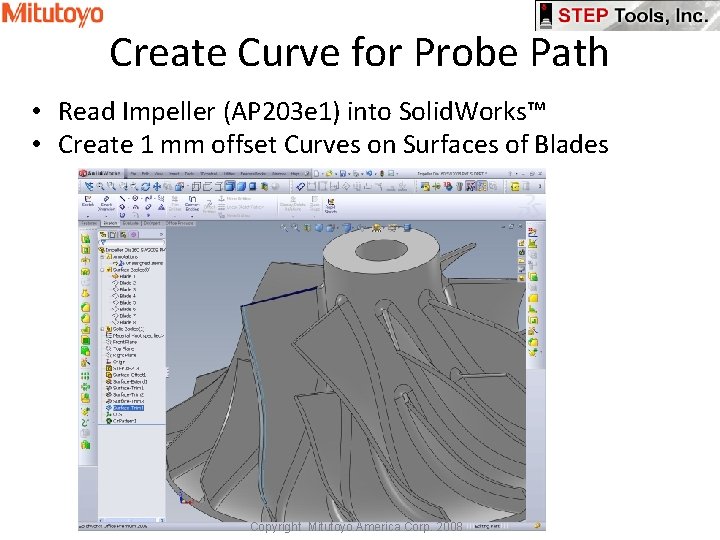Screen dimensions: 720x540
Task: Click the Save icon in title bar
Action: click(343, 174)
